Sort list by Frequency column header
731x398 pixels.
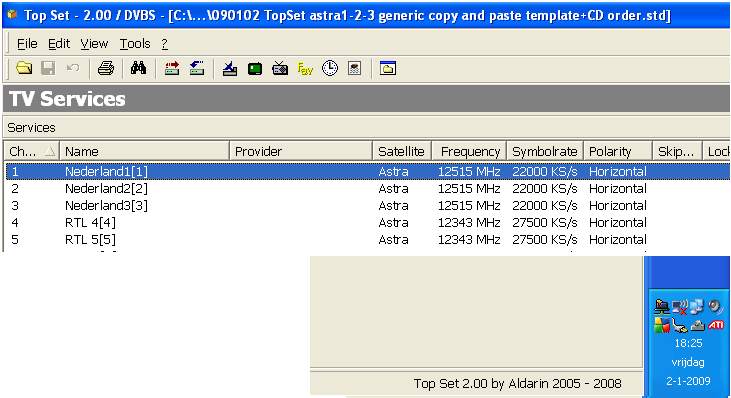pyautogui.click(x=469, y=151)
